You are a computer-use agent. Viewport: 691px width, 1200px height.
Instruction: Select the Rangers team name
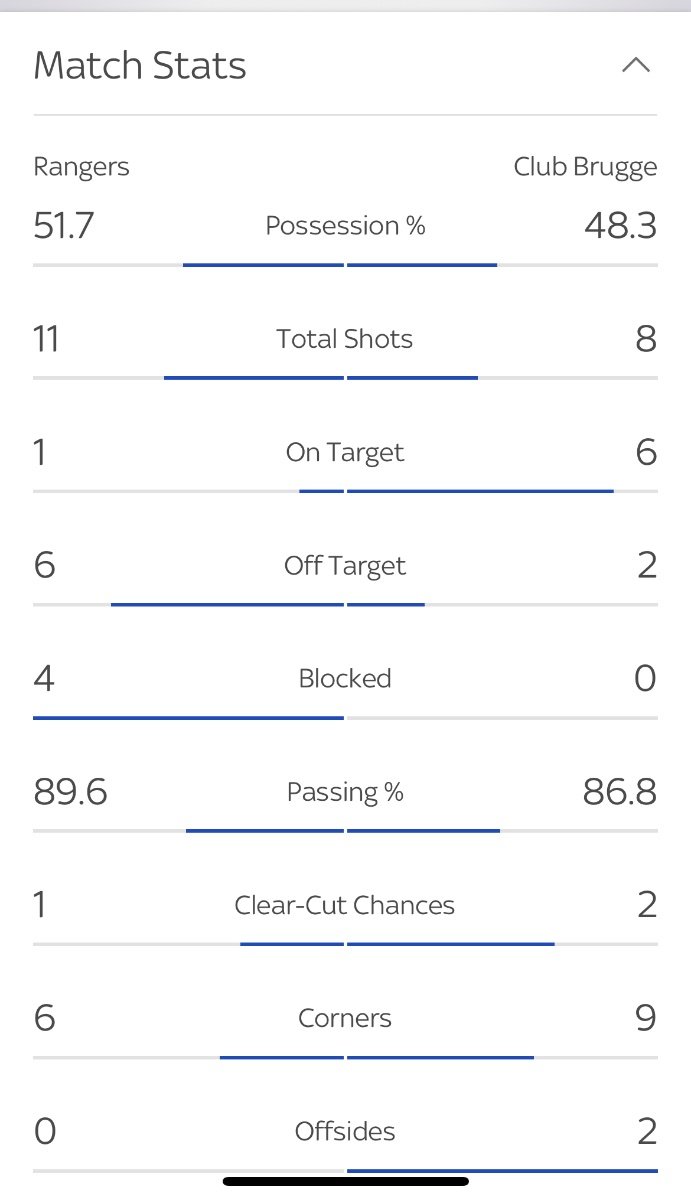[x=82, y=166]
